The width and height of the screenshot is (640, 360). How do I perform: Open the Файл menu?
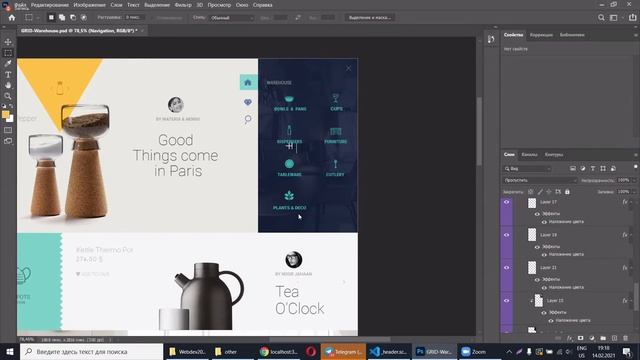coord(20,5)
